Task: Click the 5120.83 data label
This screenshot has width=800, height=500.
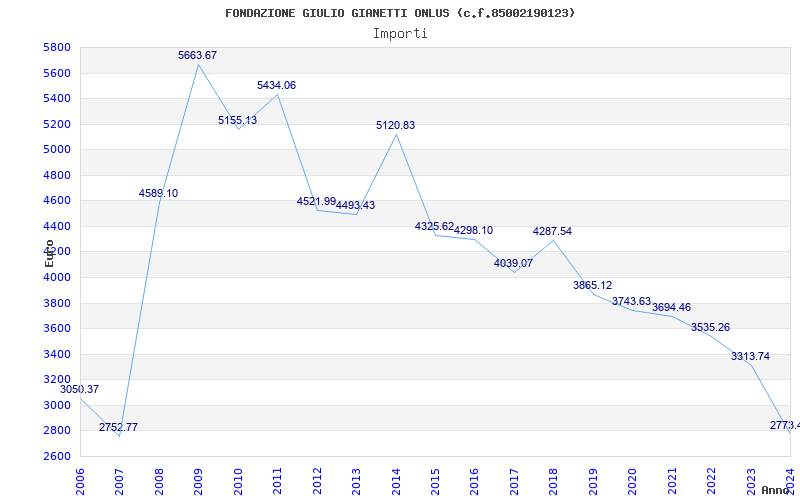Action: point(395,125)
